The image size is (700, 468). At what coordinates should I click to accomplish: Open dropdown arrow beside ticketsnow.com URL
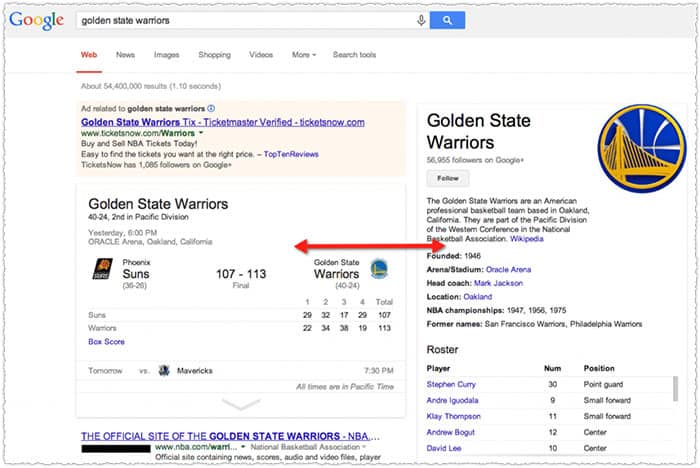201,133
